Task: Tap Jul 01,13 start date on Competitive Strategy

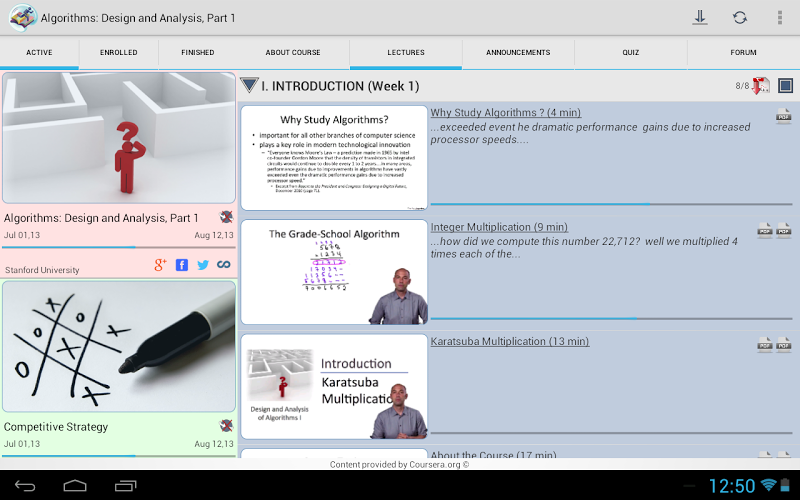Action: click(x=22, y=444)
